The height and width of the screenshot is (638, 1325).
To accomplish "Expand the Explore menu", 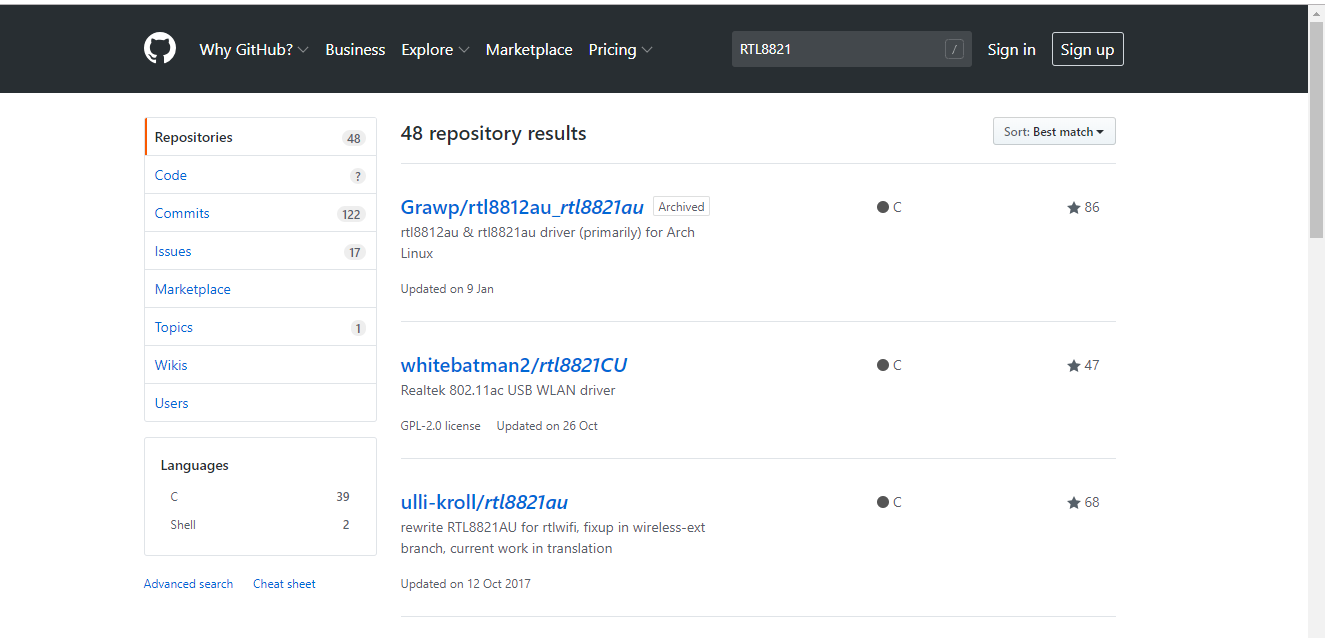I will pos(435,49).
